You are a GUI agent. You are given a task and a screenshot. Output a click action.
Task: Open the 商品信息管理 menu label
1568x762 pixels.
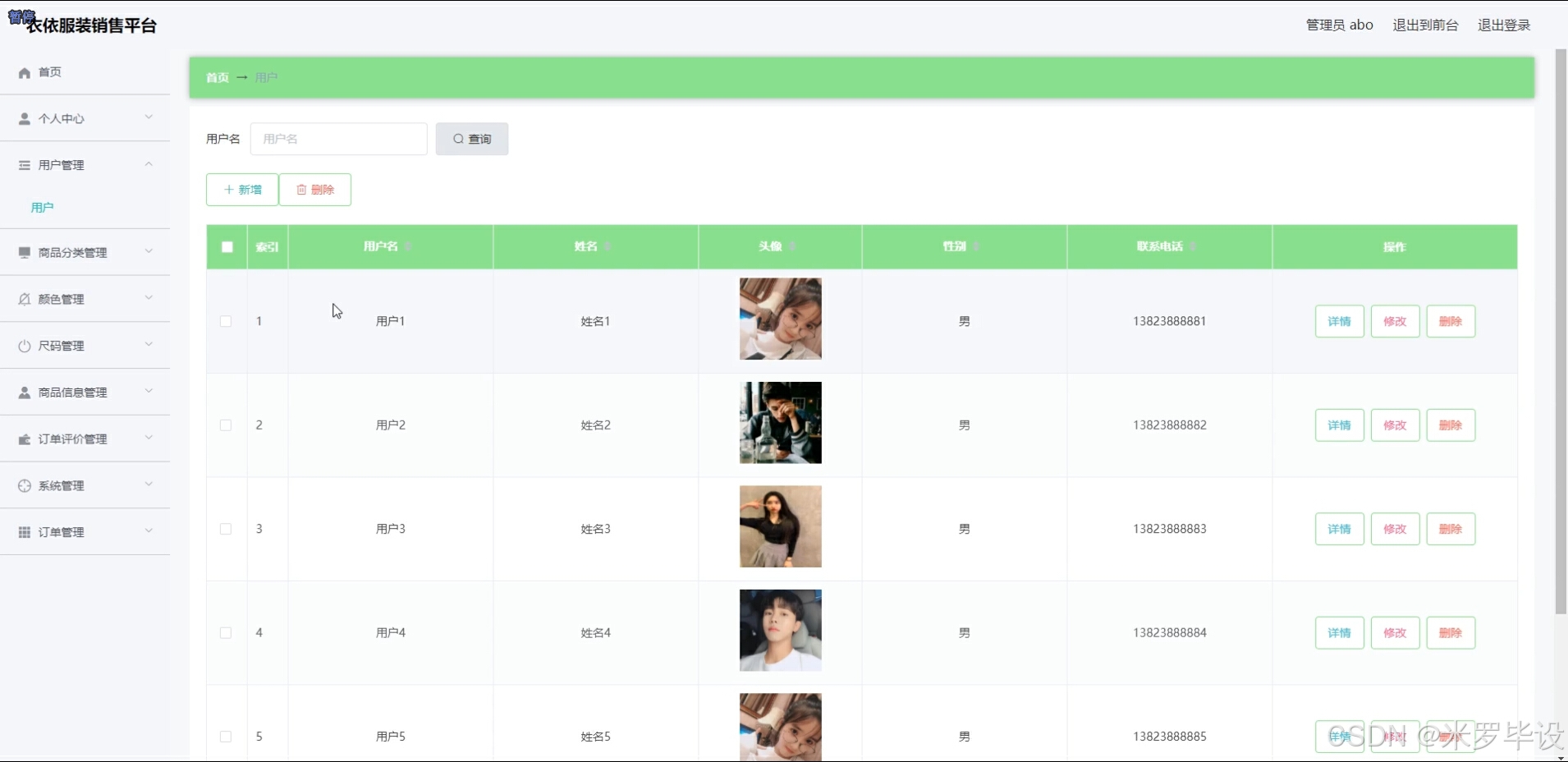pos(72,392)
